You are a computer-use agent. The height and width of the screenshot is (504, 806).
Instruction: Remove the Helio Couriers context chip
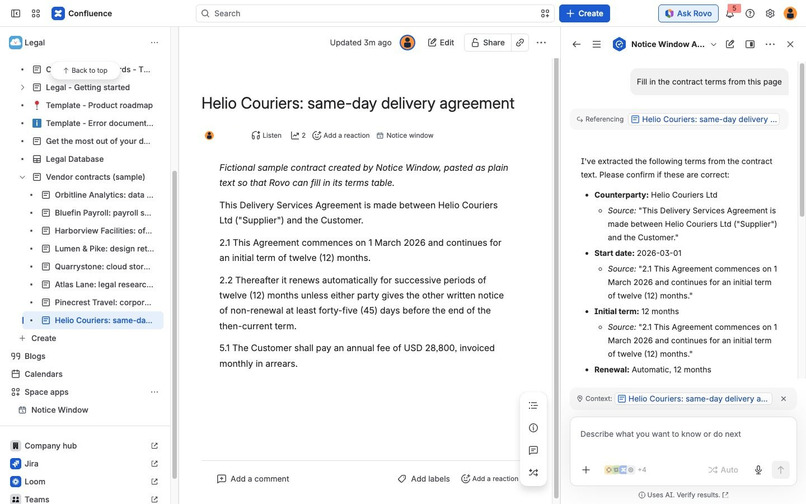[783, 399]
